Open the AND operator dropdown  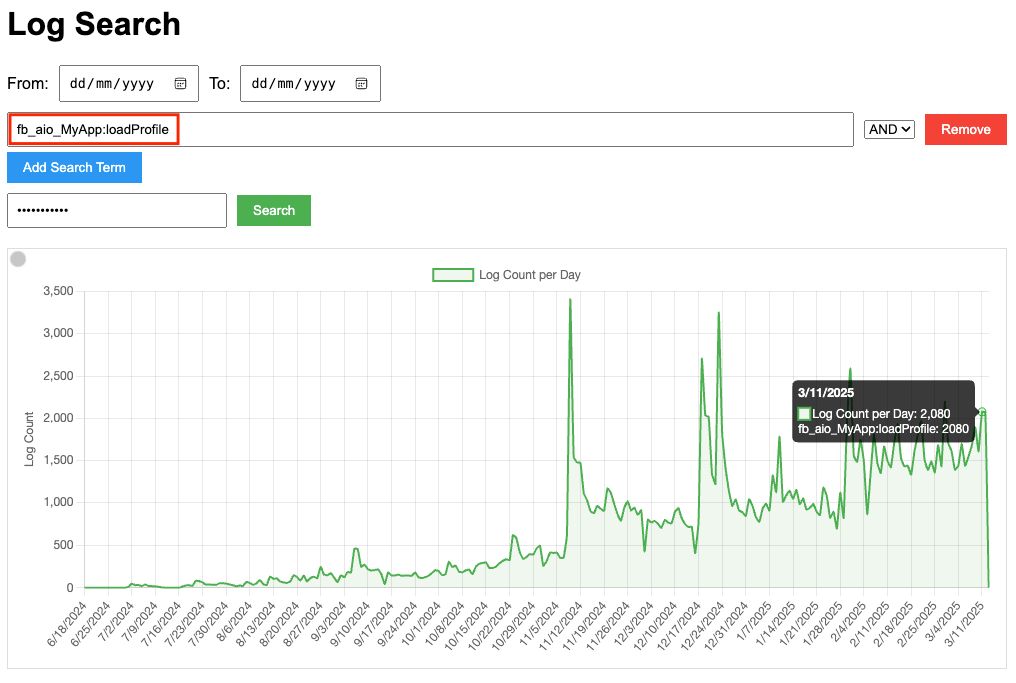[889, 130]
